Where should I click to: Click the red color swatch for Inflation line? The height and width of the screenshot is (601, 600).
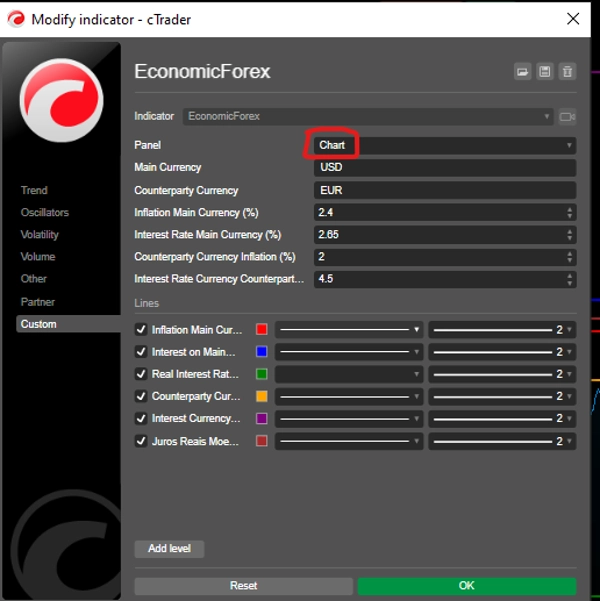(262, 329)
